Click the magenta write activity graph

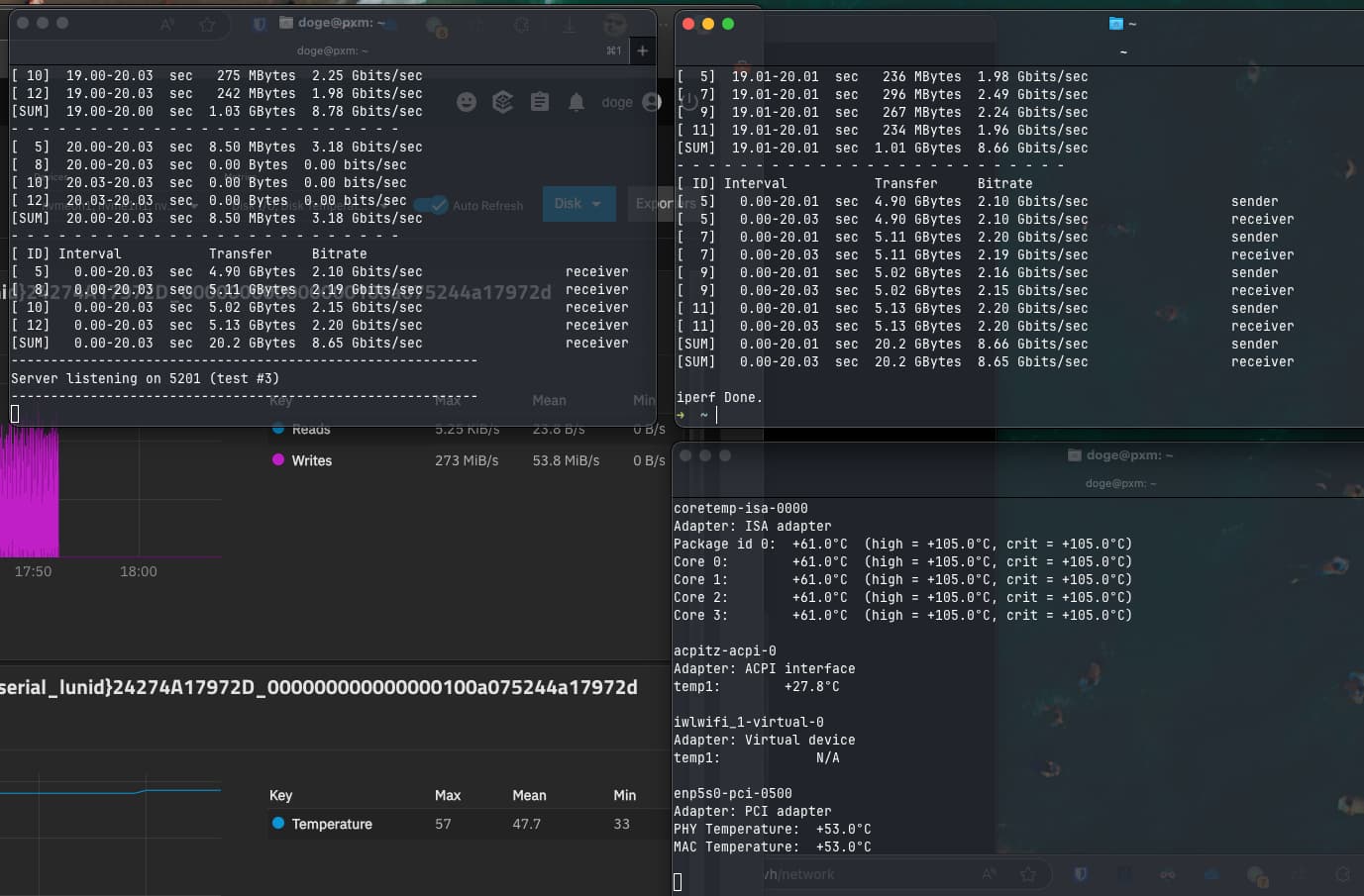tap(30, 492)
